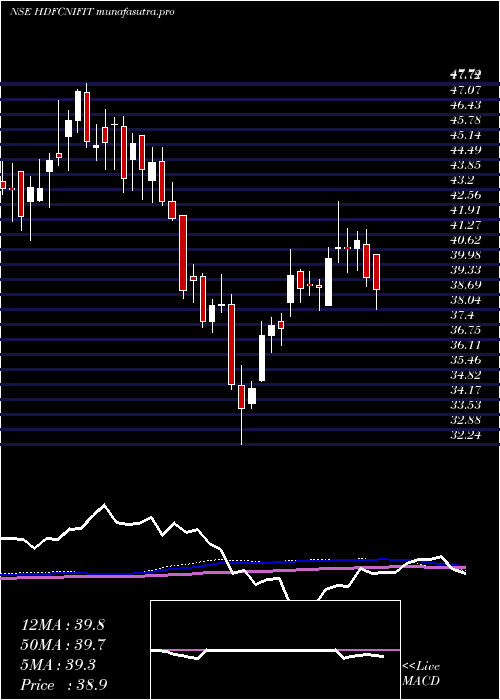Image resolution: width=500 pixels, height=700 pixels.
Task: Click the '<<Live MACD' label
Action: pos(421,674)
